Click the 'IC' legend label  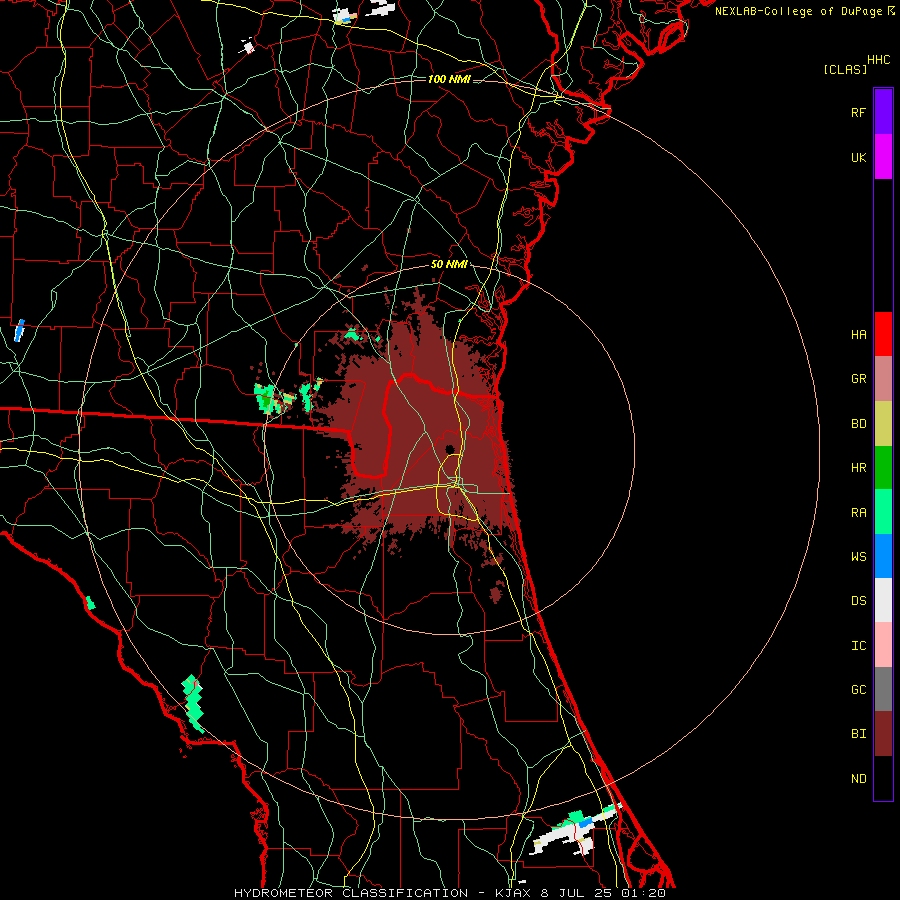tap(858, 645)
